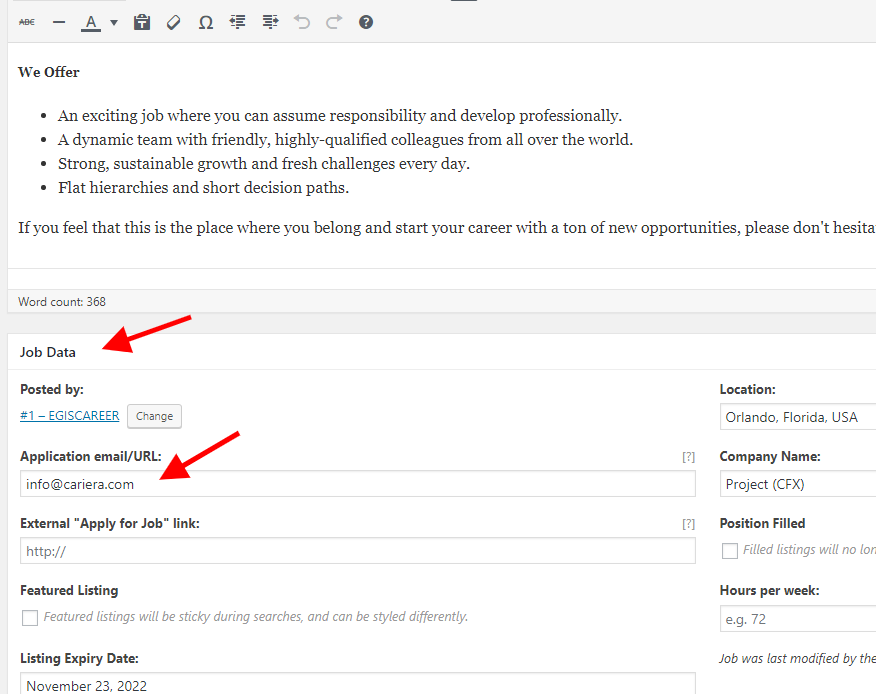Open the text color dropdown arrow
876x694 pixels.
(x=114, y=23)
